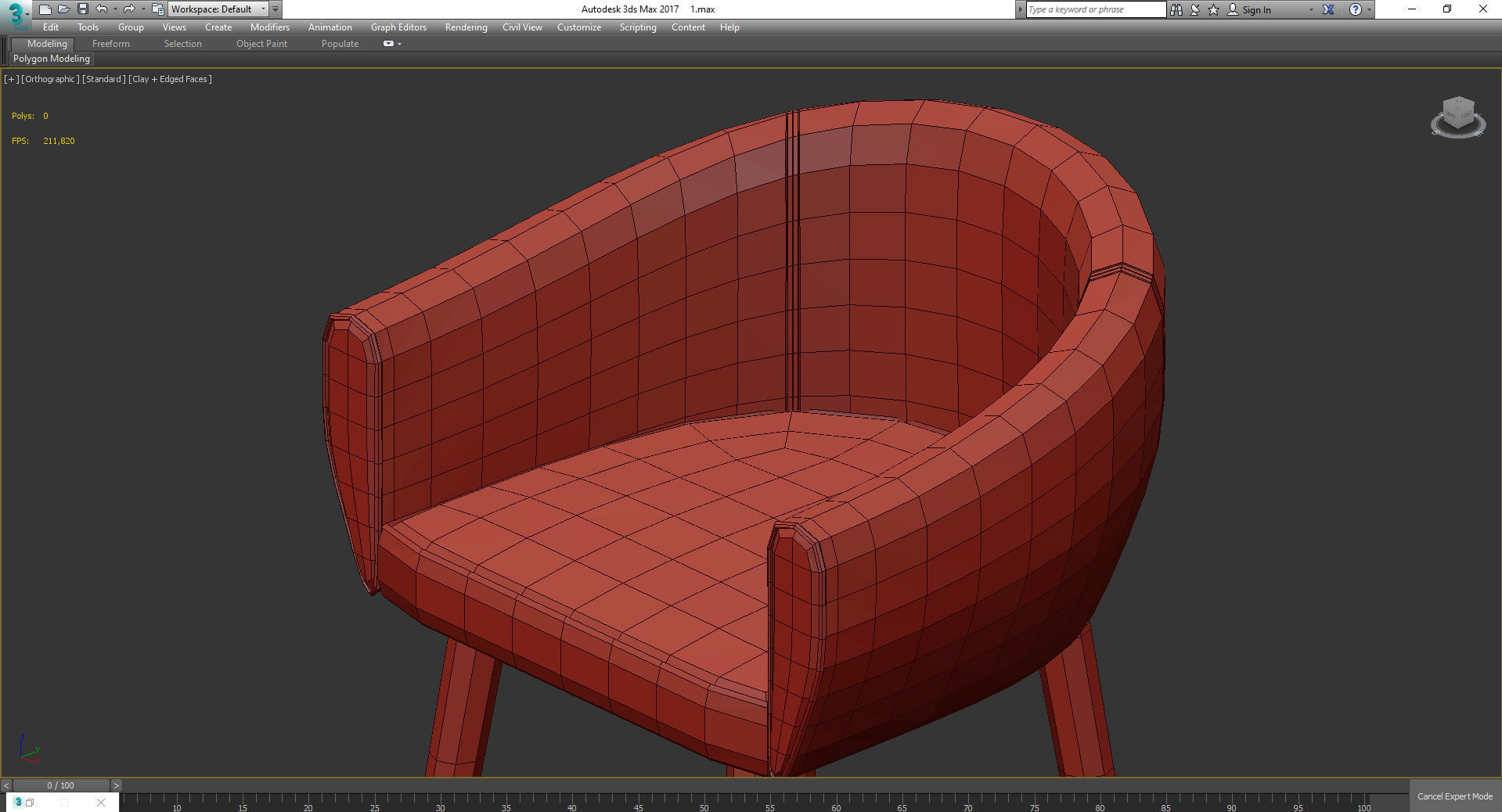
Task: Click inside the keyword search field
Action: click(1095, 9)
